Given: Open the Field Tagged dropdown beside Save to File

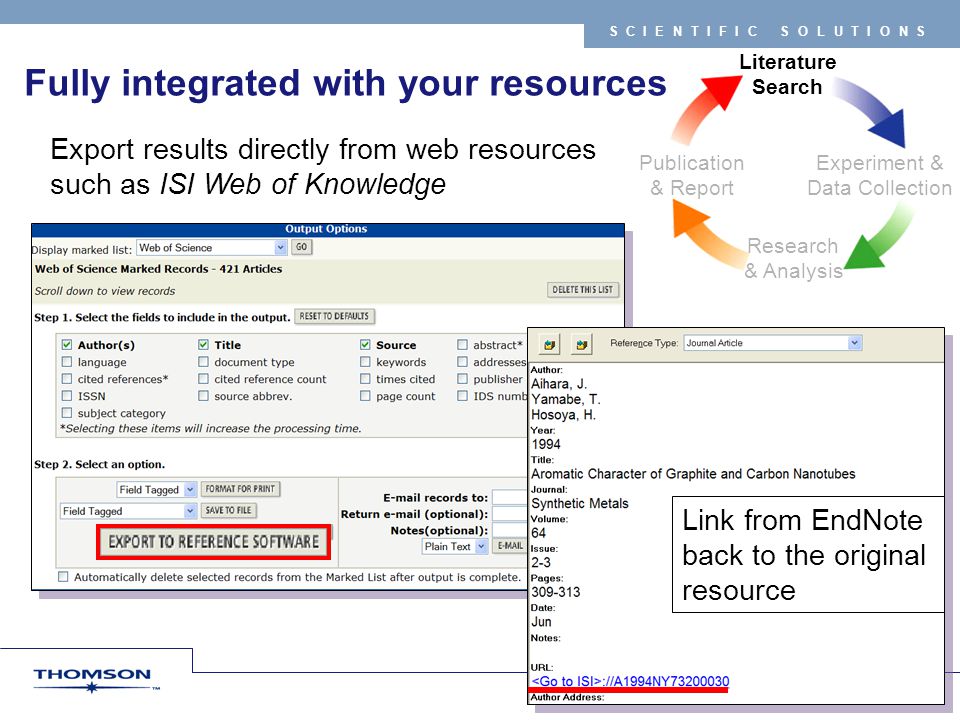Looking at the screenshot, I should (129, 511).
